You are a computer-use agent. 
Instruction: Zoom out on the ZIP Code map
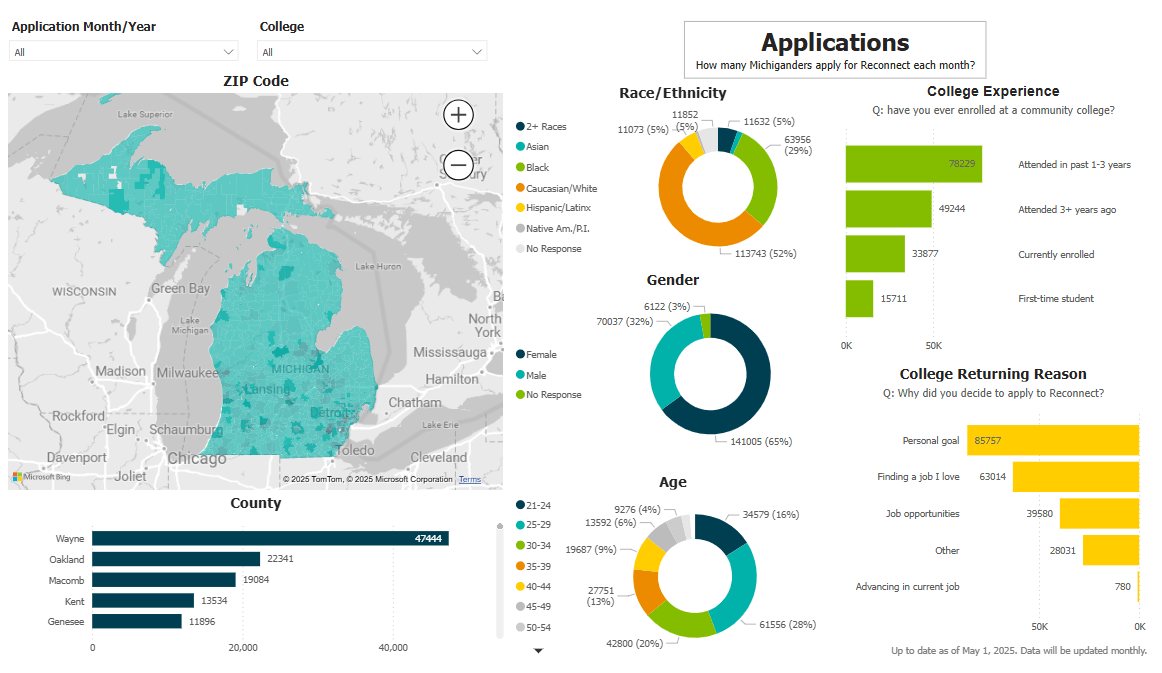click(x=458, y=165)
